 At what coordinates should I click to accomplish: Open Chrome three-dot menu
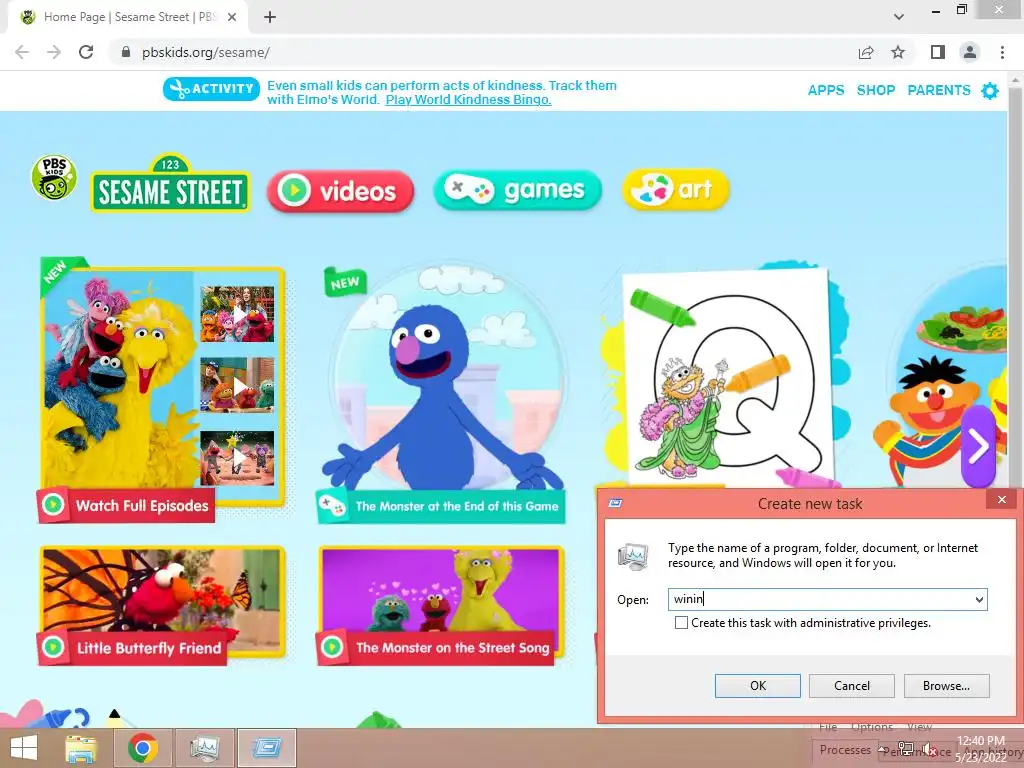[x=1002, y=52]
